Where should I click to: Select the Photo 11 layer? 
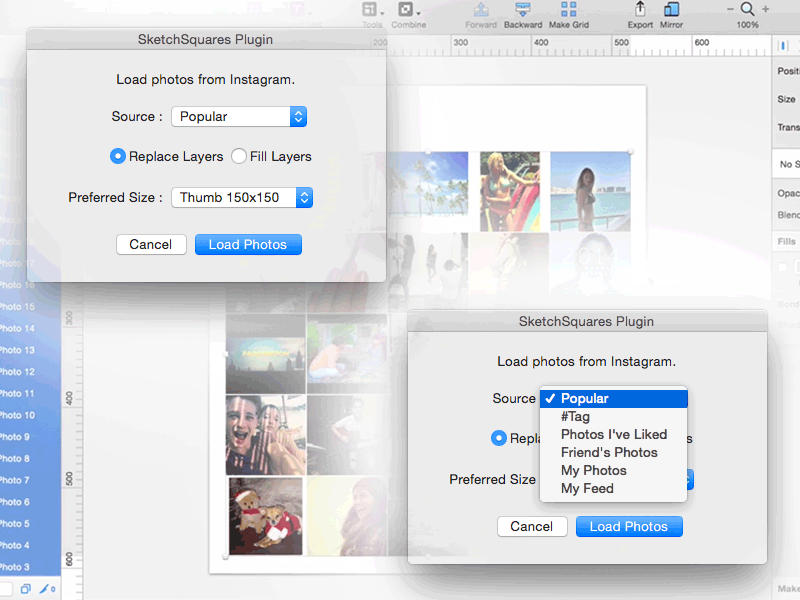(x=31, y=393)
